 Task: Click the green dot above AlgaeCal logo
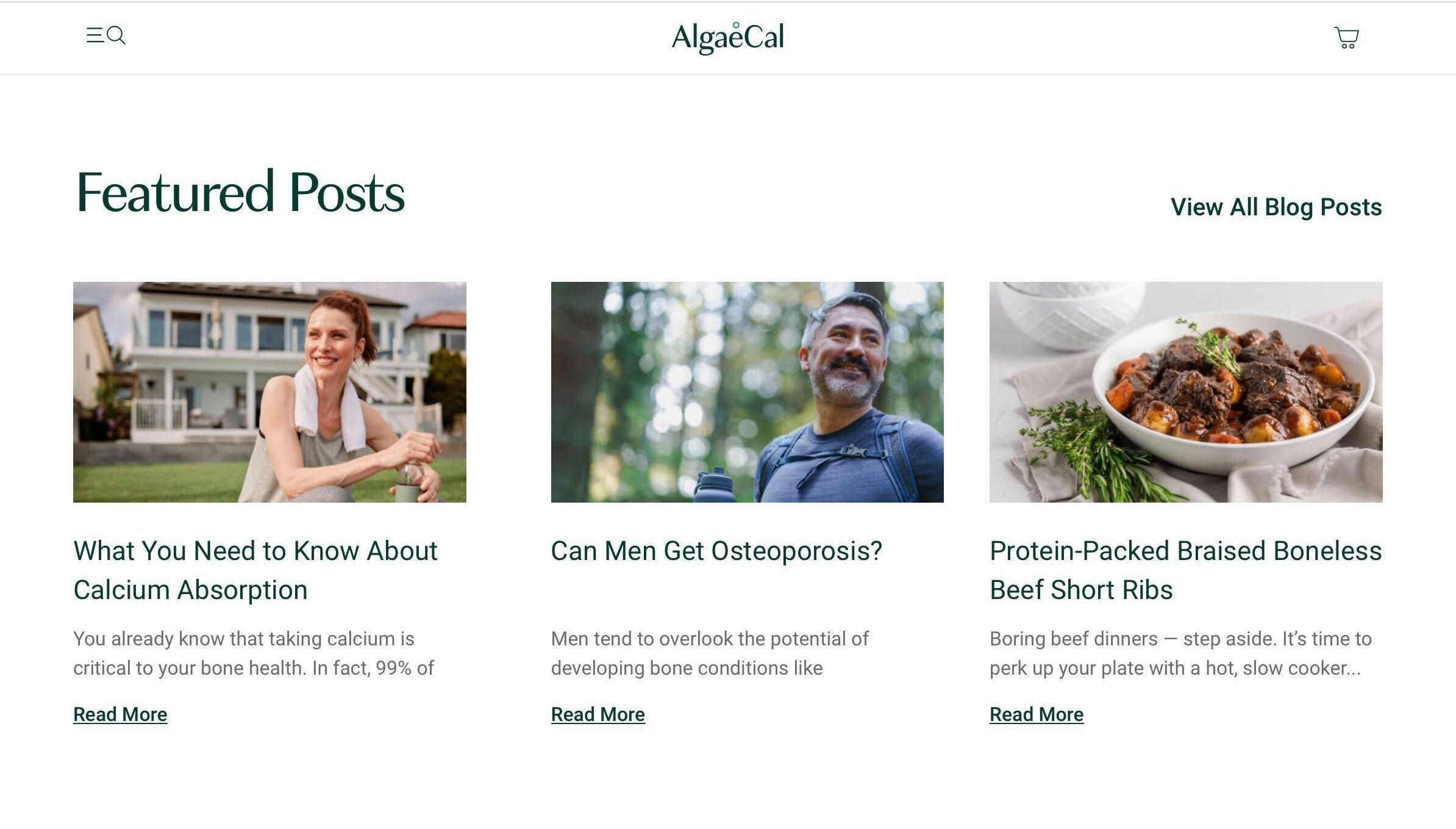(736, 25)
